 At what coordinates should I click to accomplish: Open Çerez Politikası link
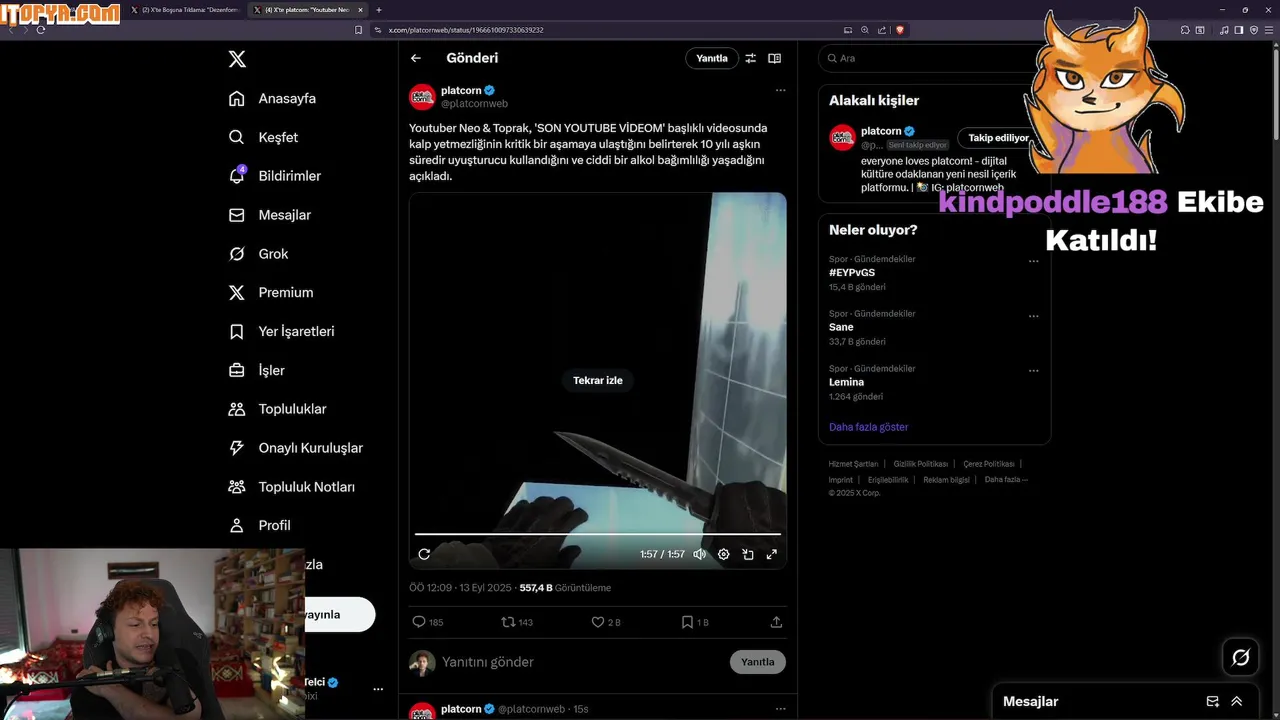tap(988, 464)
